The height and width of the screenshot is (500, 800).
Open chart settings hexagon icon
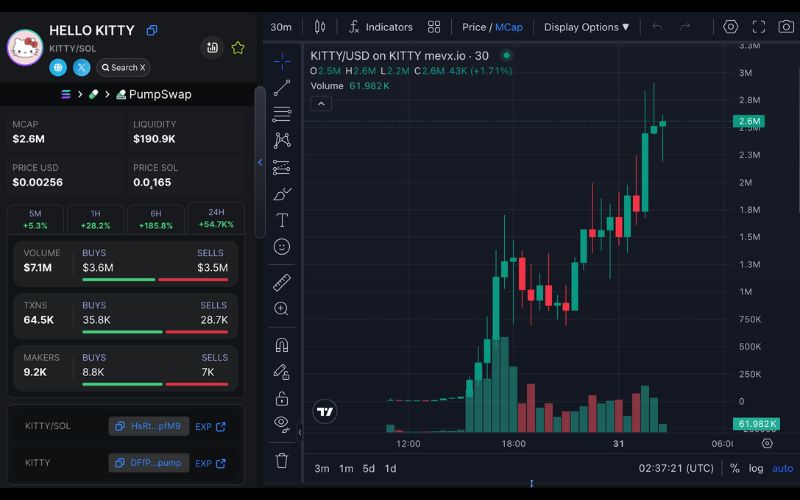(731, 27)
